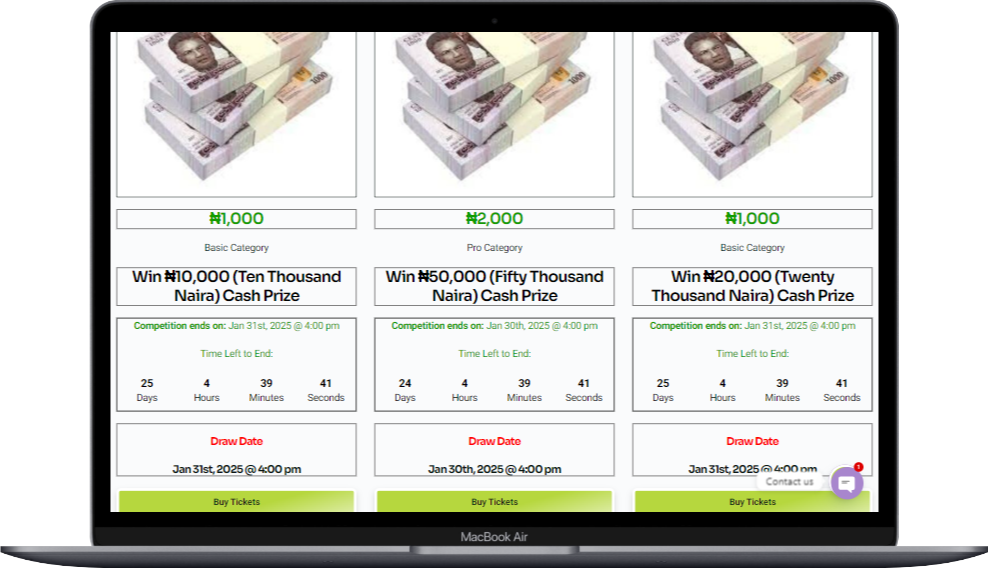This screenshot has height=568, width=988.
Task: Click the Jan 30th Draw Date box
Action: (494, 449)
